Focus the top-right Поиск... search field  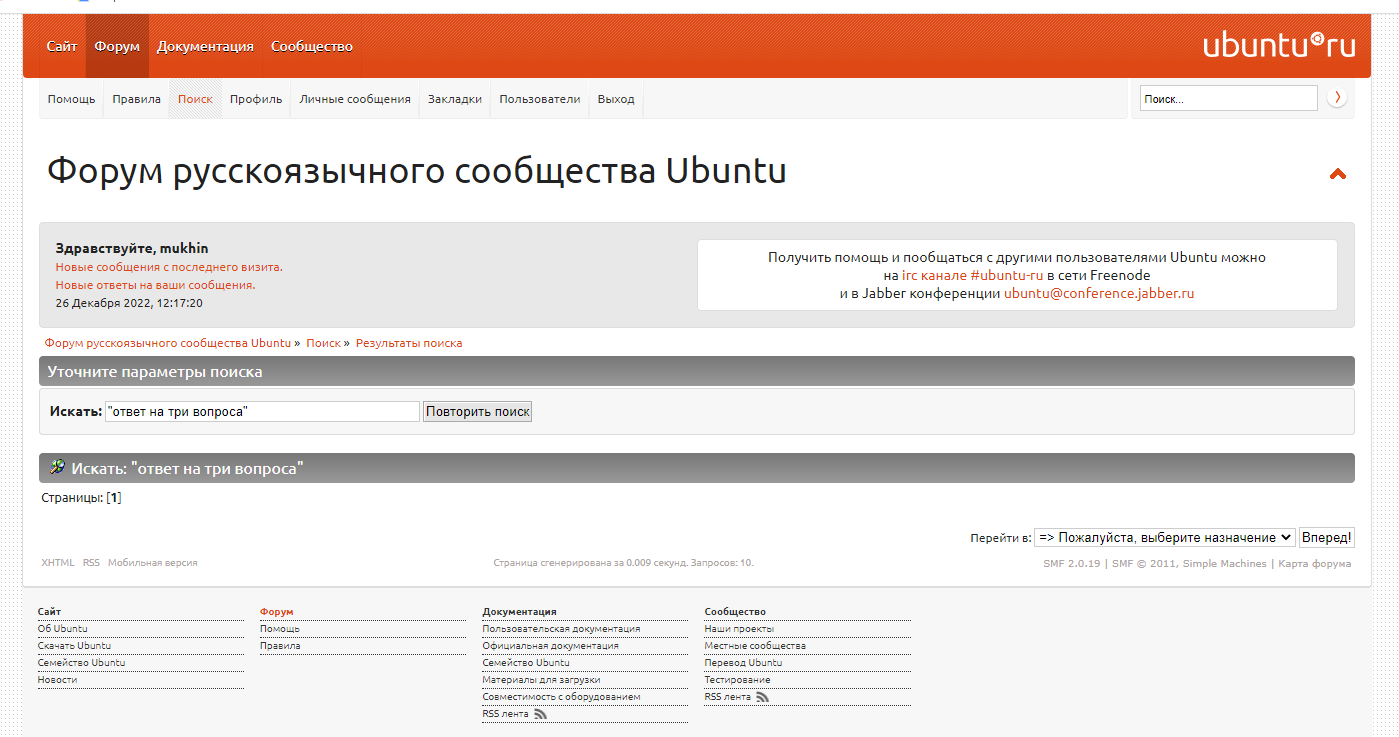click(x=1229, y=98)
